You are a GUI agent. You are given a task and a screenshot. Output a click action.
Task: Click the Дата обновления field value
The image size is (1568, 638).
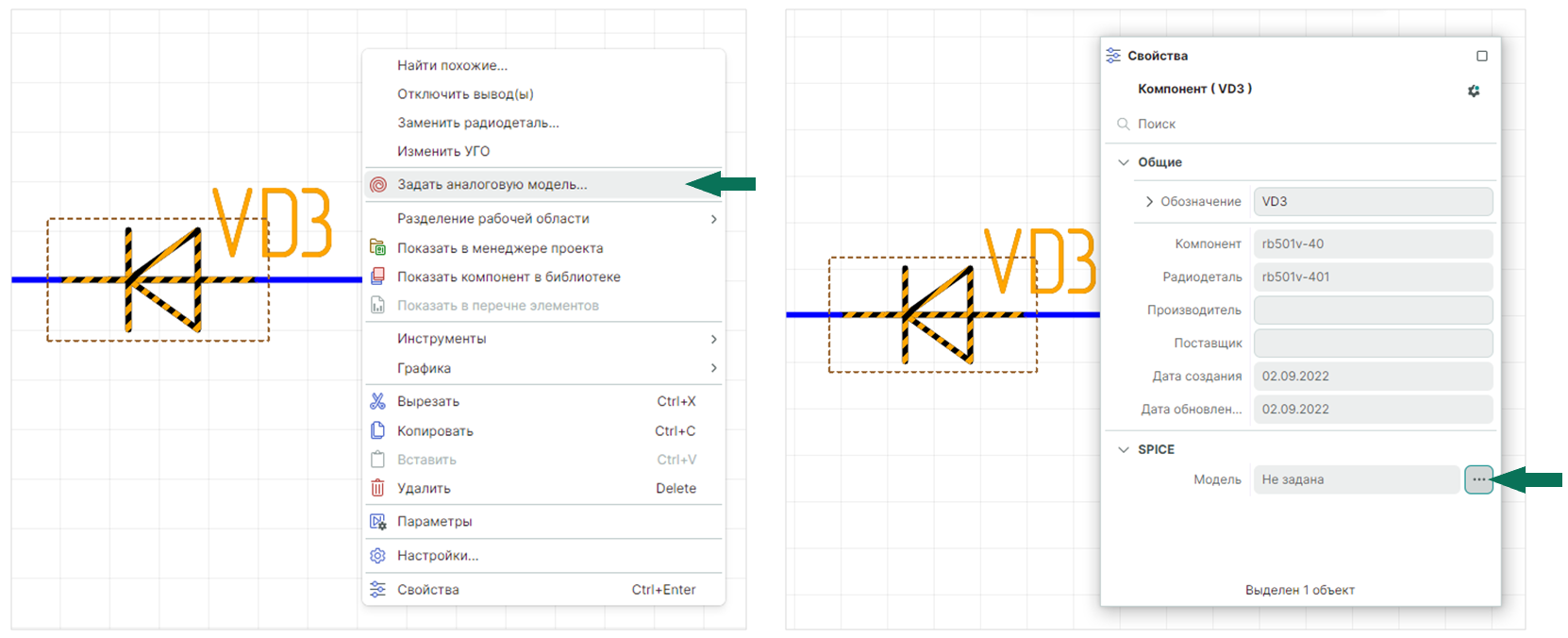(x=1373, y=409)
